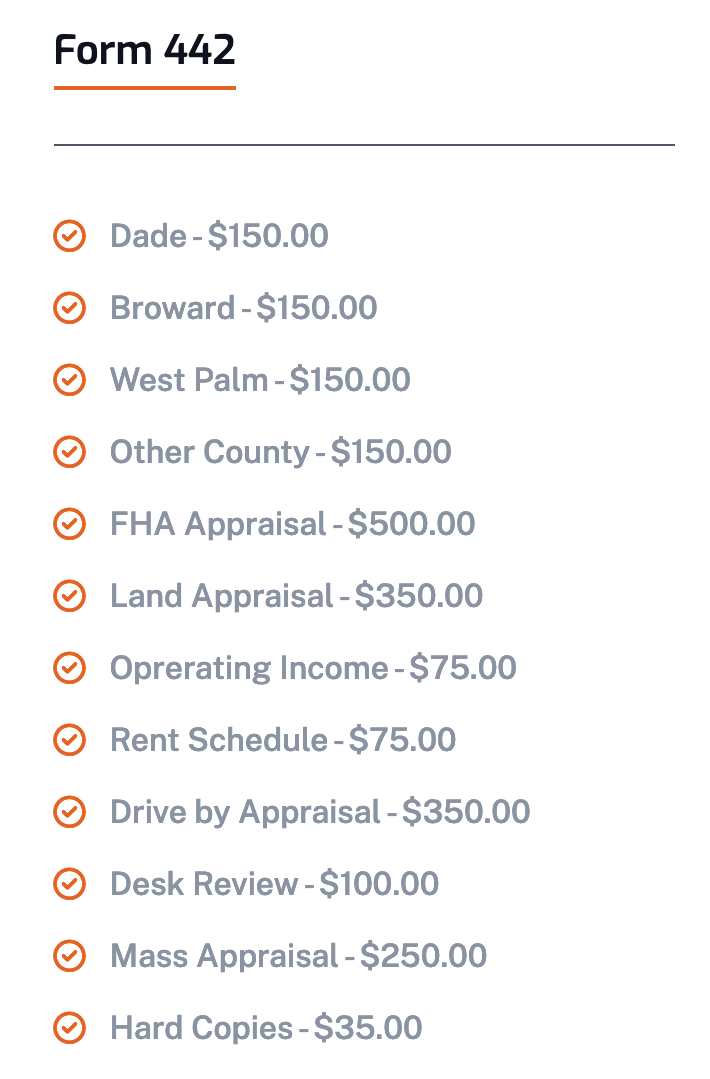Click the Desk Review - $100.00 entry
The height and width of the screenshot is (1079, 710).
click(274, 884)
